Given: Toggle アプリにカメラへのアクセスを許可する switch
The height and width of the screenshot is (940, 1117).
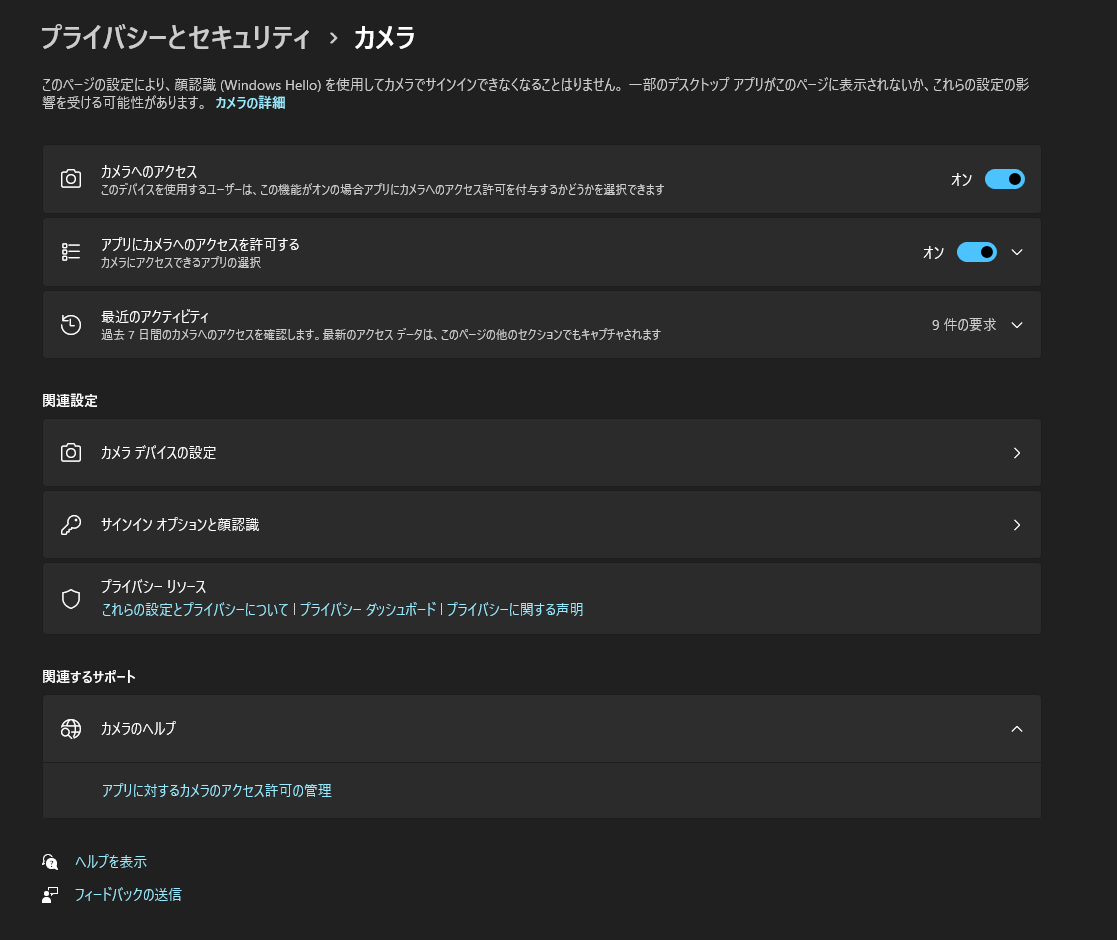Looking at the screenshot, I should click(x=976, y=252).
